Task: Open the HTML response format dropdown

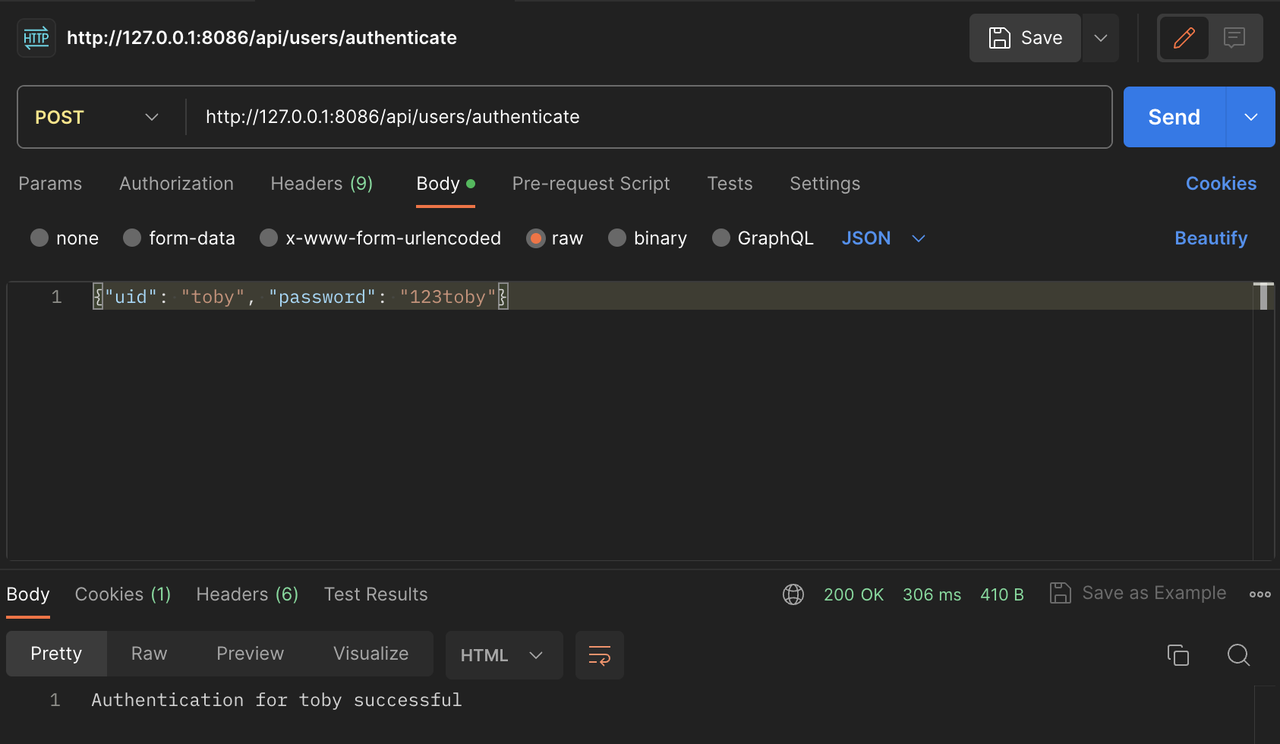Action: tap(504, 655)
